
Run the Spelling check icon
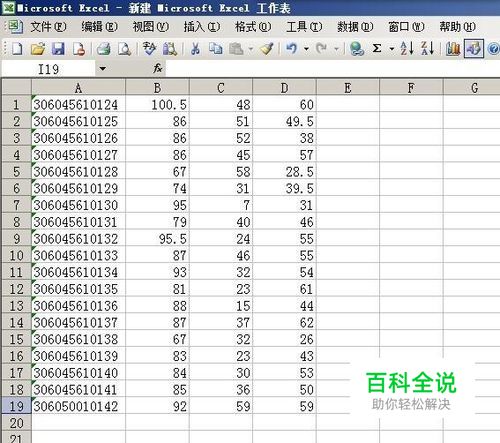click(x=149, y=49)
